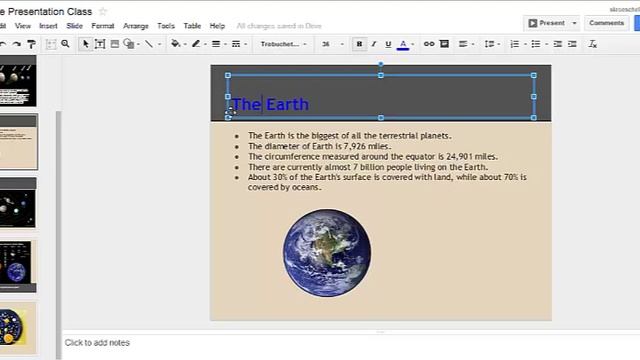Expand the text color dropdown arrow
640x360 pixels.
[413, 44]
